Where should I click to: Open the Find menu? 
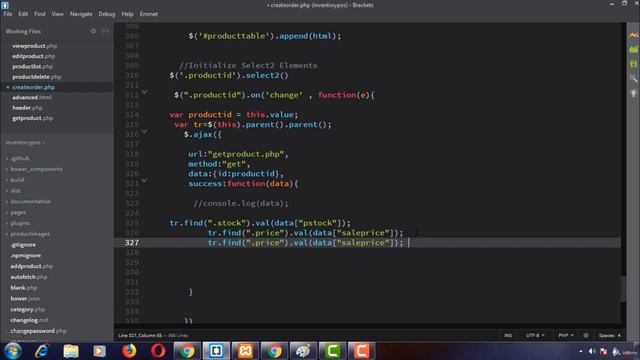(40, 14)
